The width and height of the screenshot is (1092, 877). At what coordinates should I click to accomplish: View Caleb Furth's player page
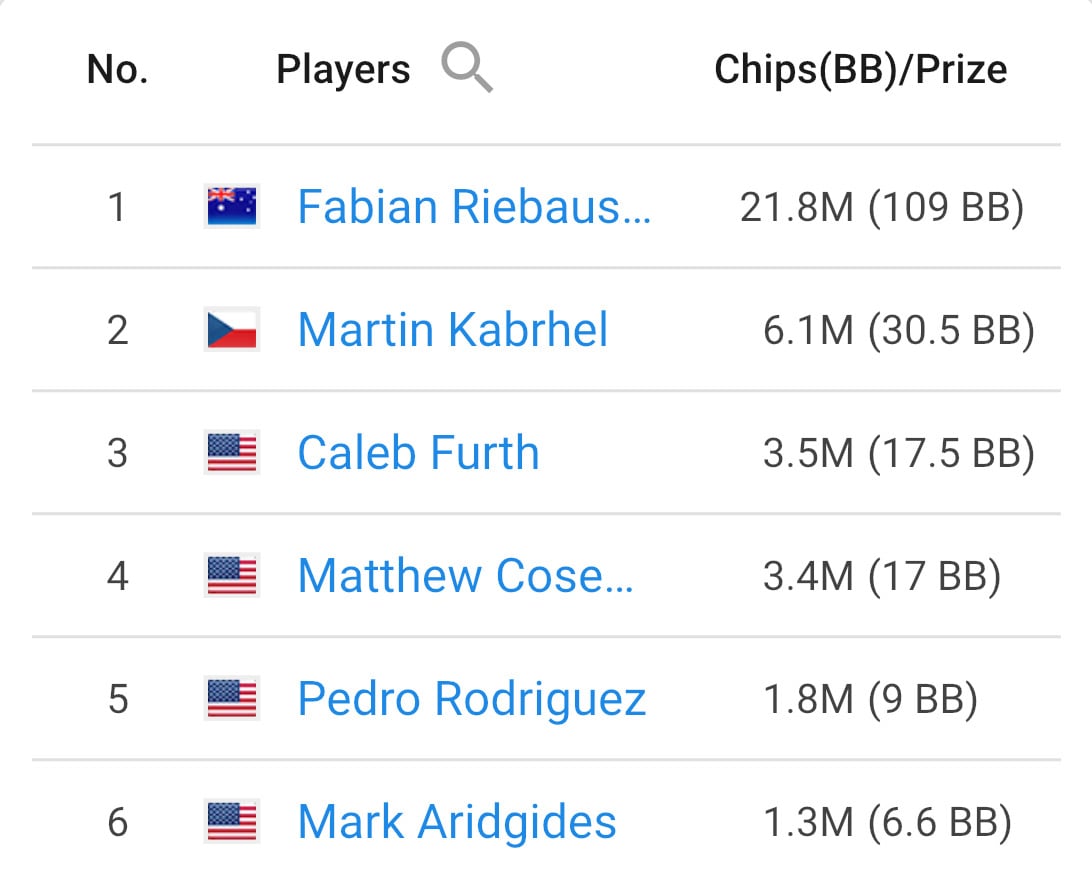(418, 453)
